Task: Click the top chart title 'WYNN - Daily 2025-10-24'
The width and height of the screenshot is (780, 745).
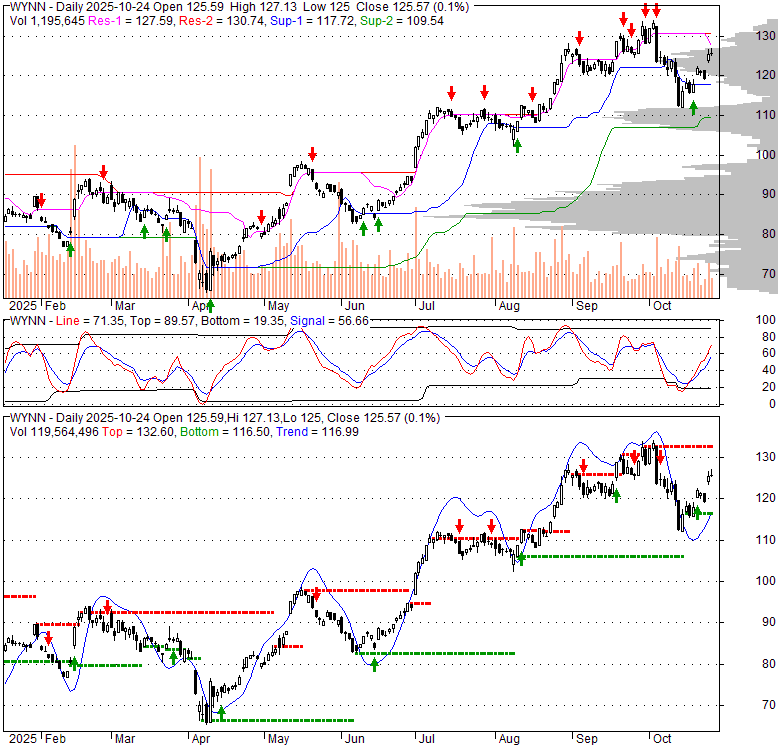Action: (x=80, y=7)
